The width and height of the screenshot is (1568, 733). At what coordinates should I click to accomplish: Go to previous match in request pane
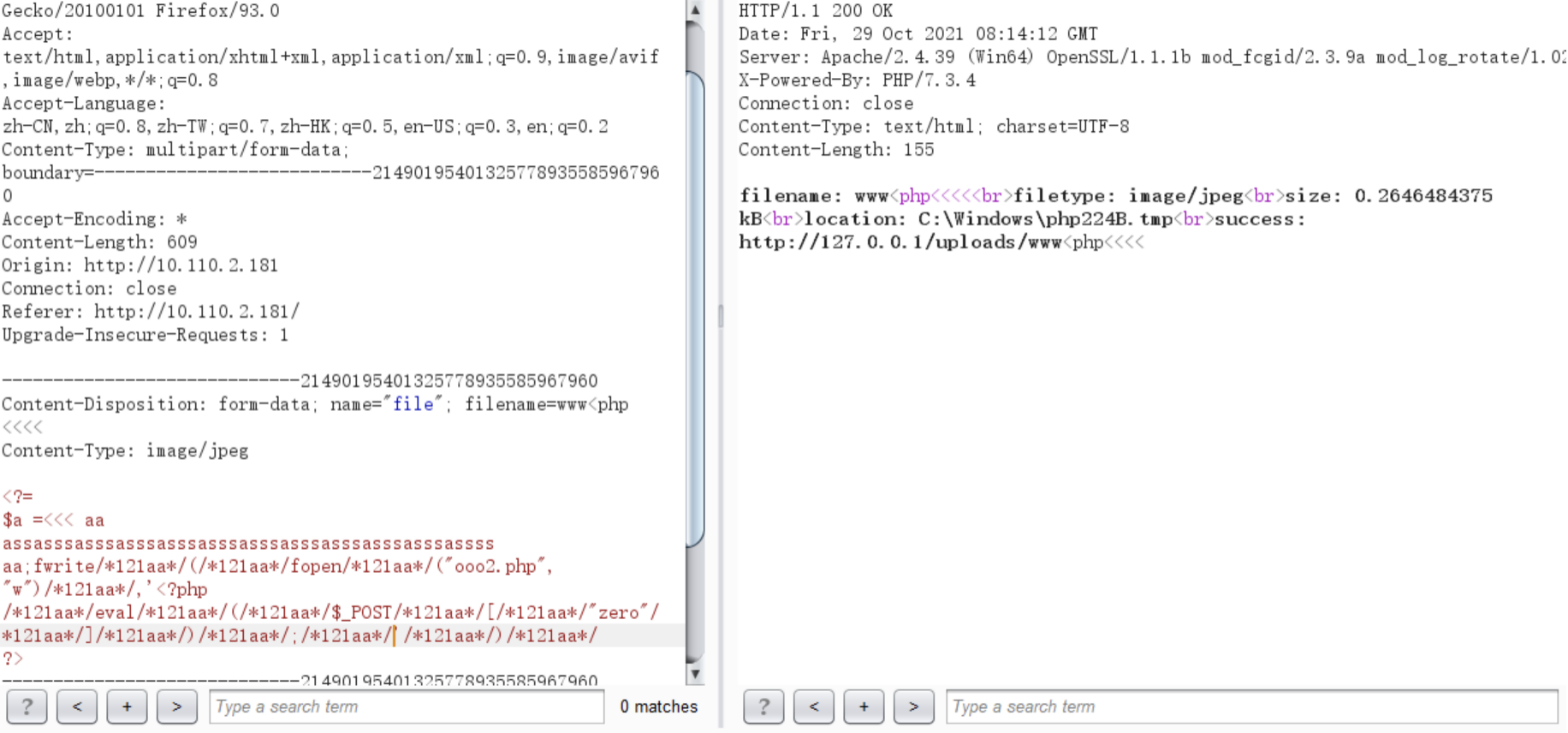(77, 706)
